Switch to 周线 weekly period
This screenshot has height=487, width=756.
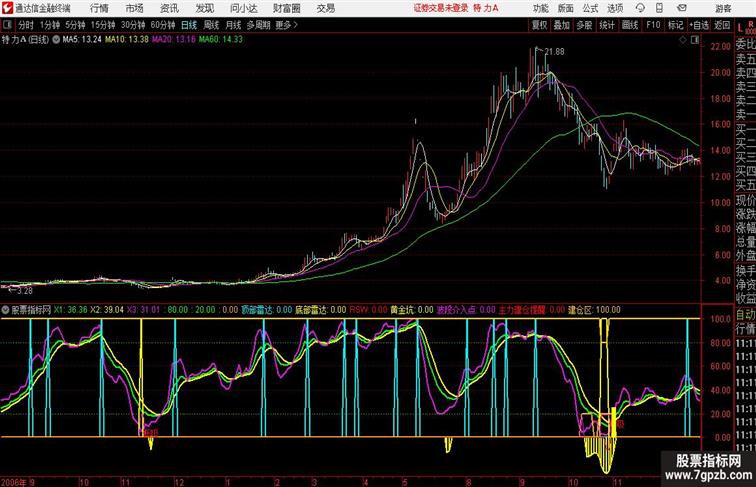pos(211,25)
